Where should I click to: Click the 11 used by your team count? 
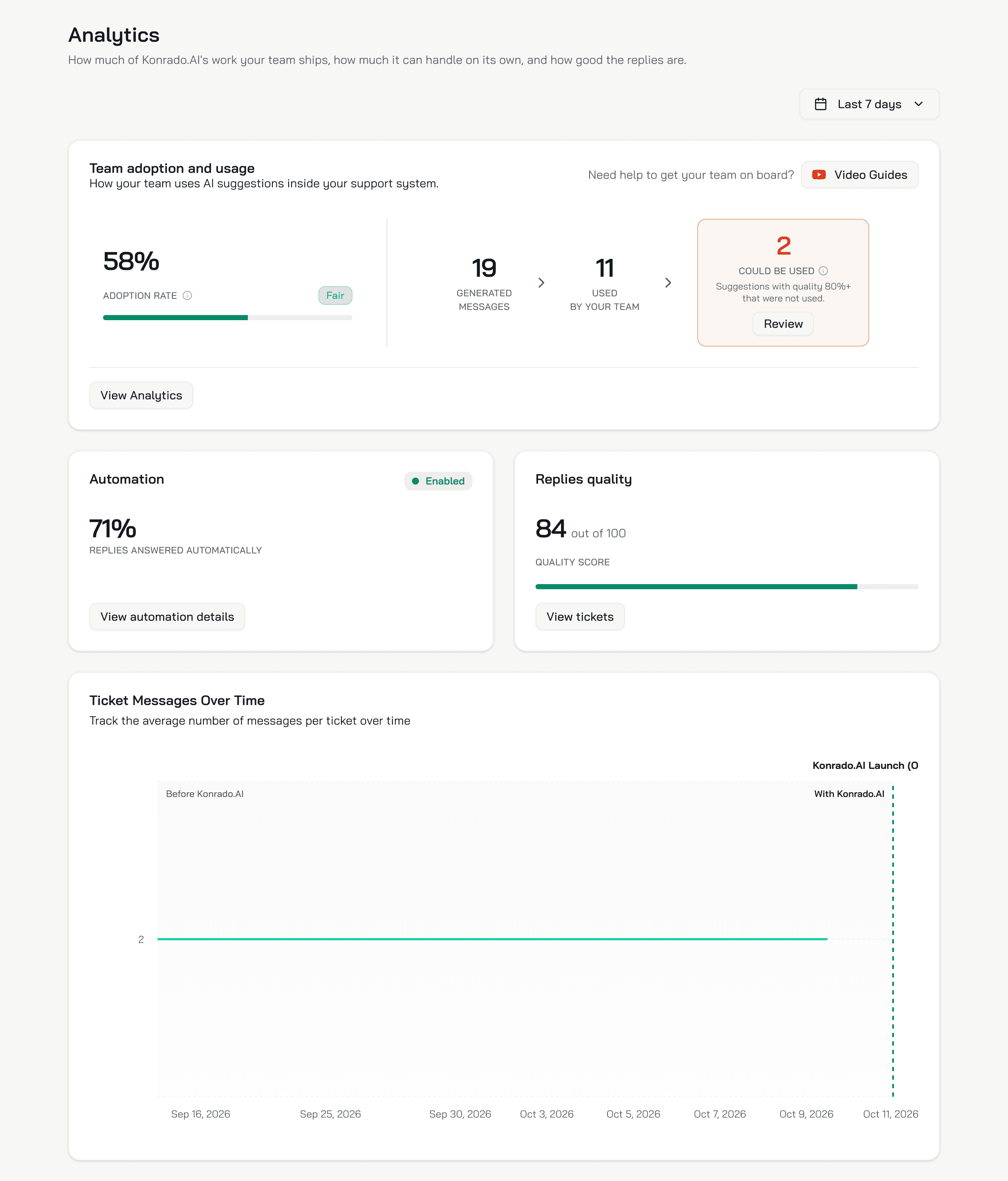point(604,268)
